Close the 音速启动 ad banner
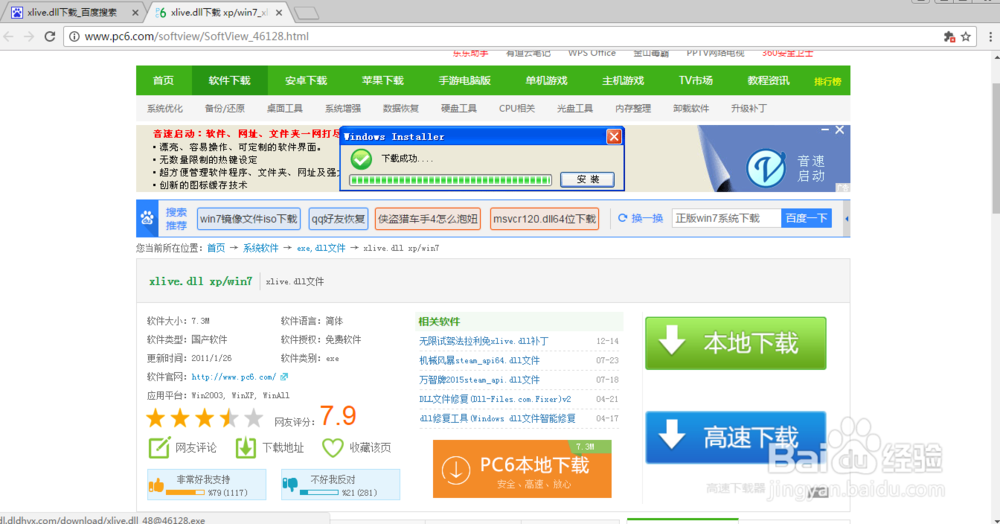 (x=839, y=130)
